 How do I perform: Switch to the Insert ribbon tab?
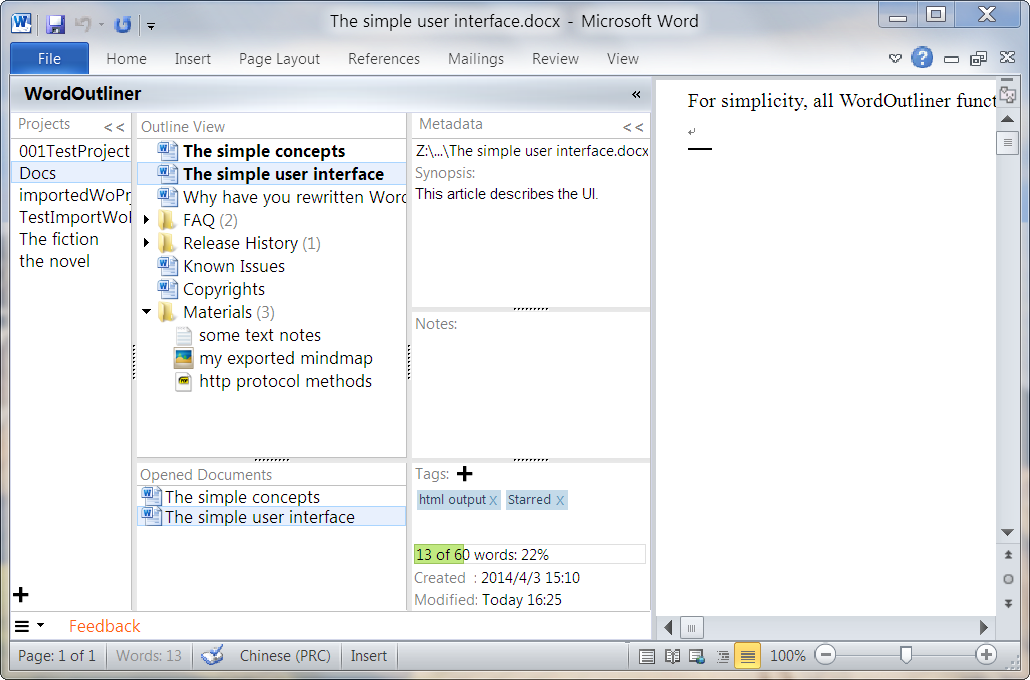point(192,58)
